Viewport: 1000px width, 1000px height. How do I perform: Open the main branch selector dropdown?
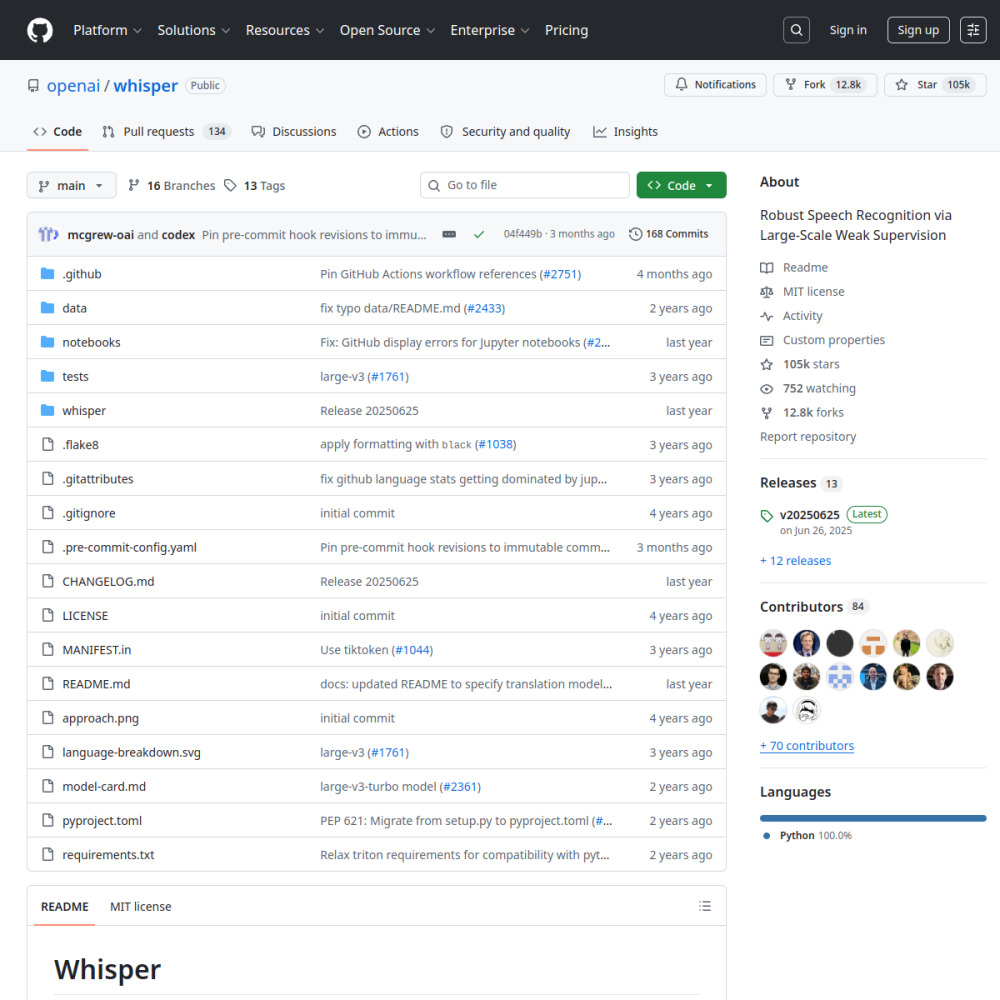pyautogui.click(x=71, y=185)
